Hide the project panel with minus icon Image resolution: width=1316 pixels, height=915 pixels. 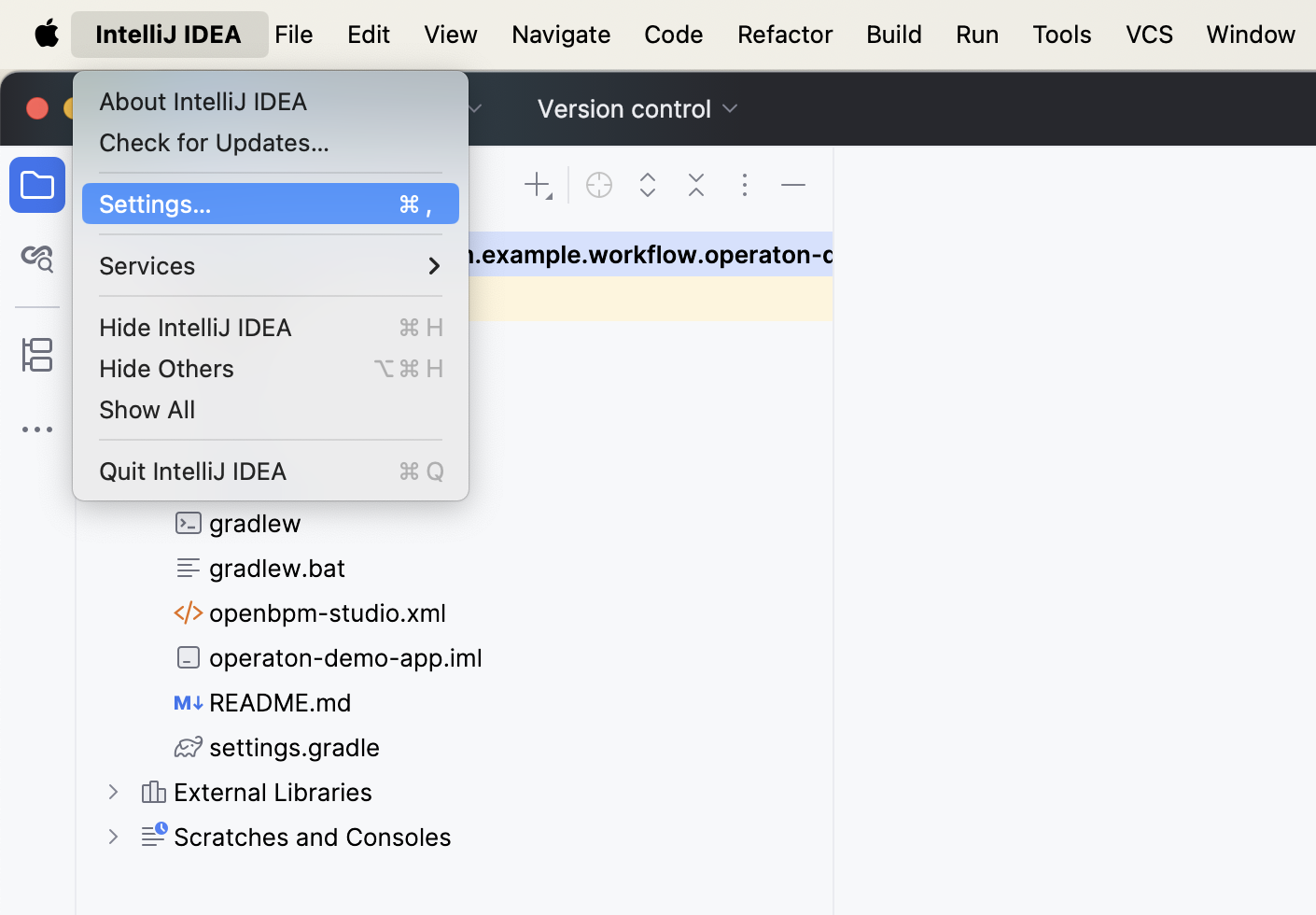pos(793,185)
